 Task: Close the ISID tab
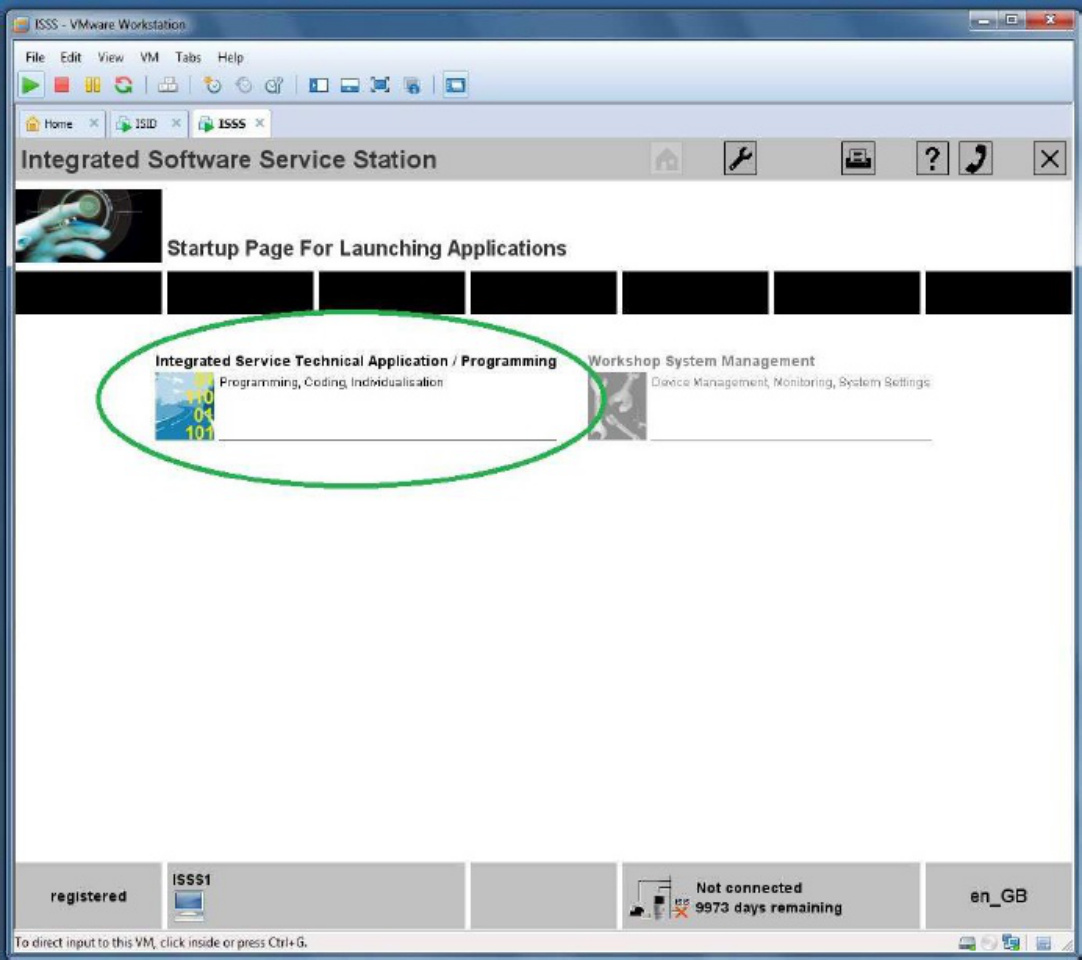click(x=176, y=123)
